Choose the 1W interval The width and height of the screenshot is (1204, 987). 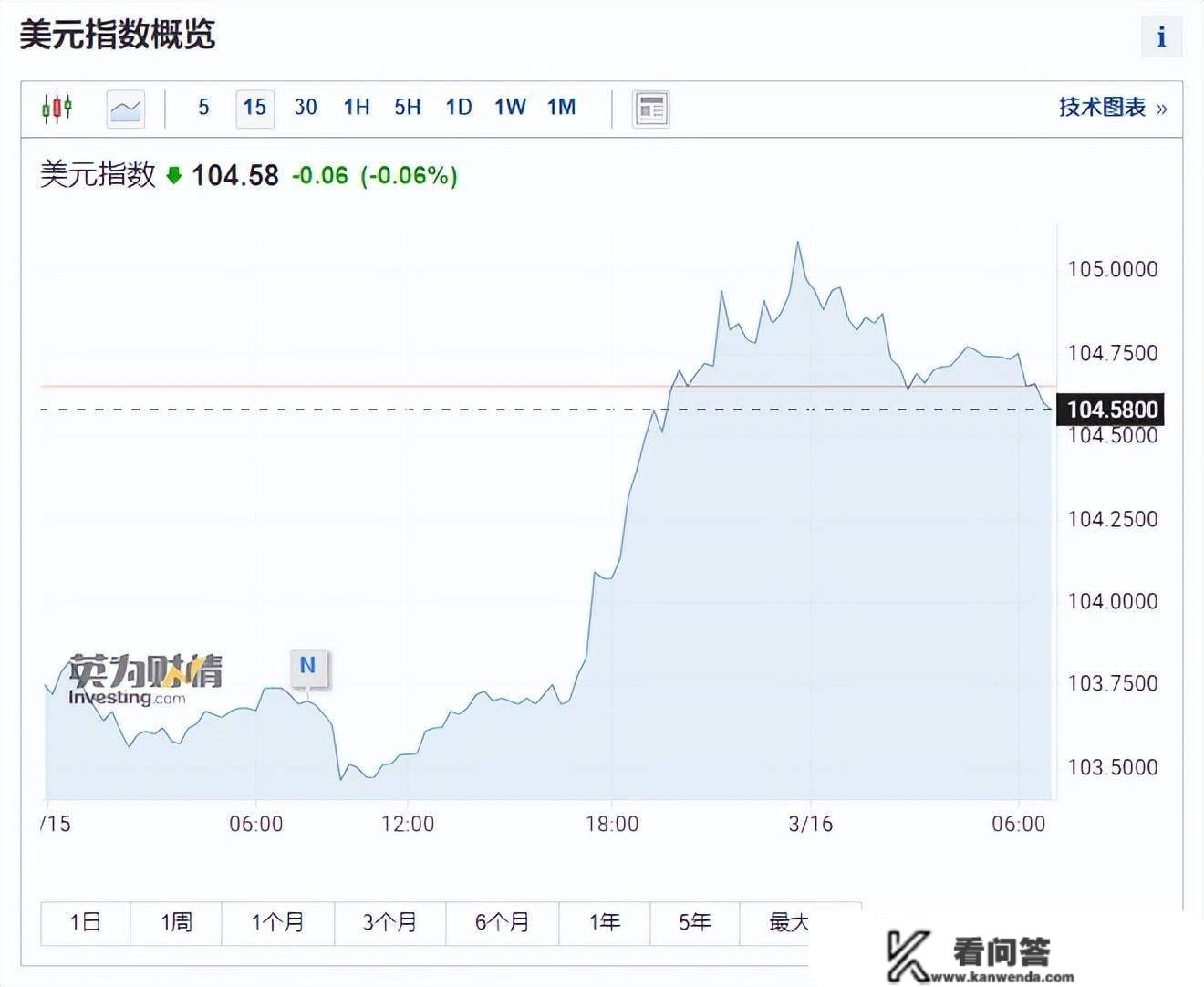click(510, 108)
